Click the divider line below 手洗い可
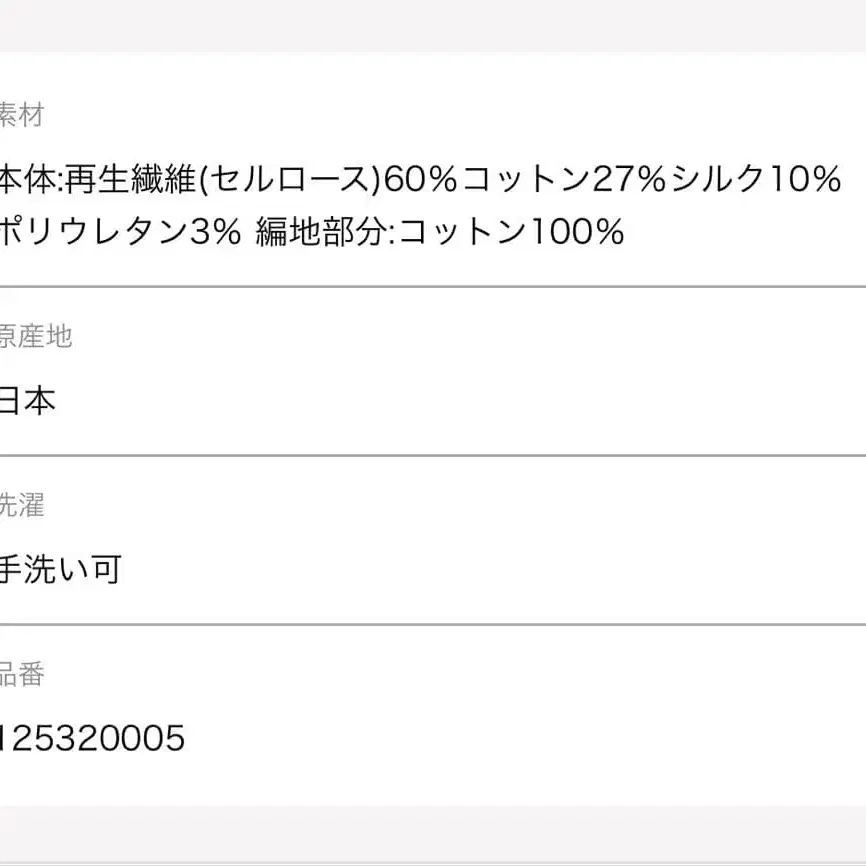The width and height of the screenshot is (866, 866). pos(433,624)
